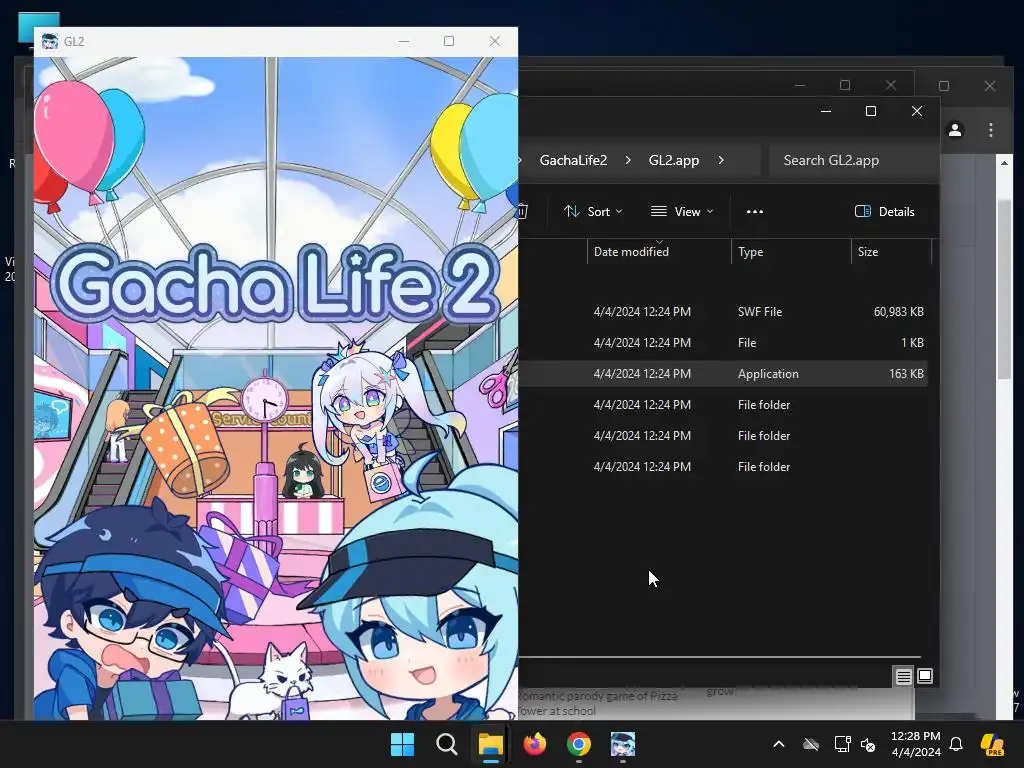Switch to Chrome from the taskbar
The image size is (1024, 768).
pyautogui.click(x=579, y=744)
